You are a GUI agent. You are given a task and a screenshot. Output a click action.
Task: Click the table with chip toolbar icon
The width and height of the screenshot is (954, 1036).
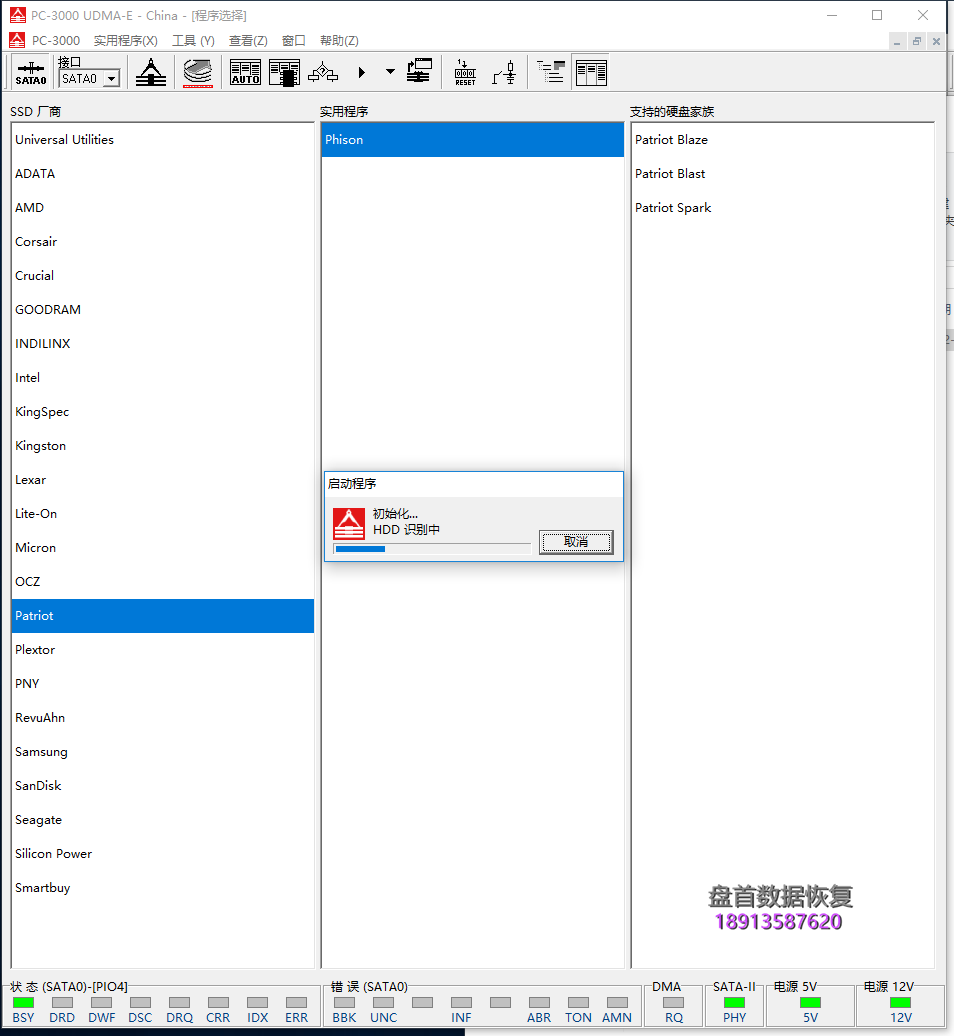point(284,72)
